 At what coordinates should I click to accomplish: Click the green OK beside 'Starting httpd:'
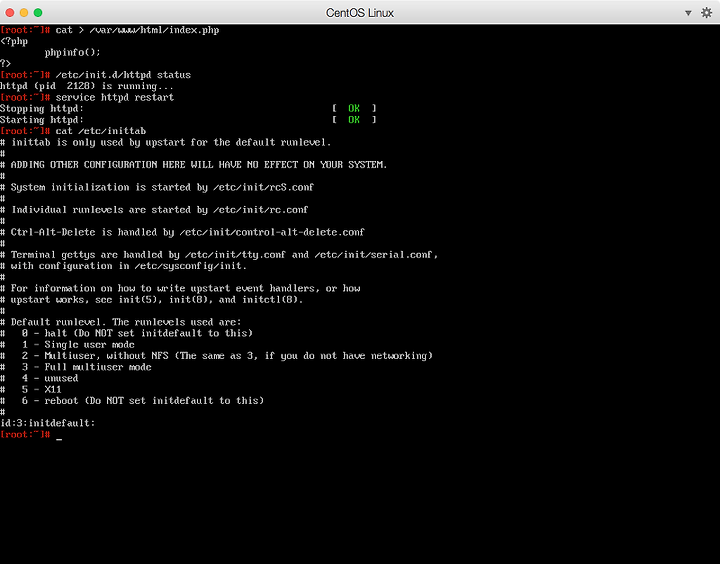pyautogui.click(x=354, y=120)
